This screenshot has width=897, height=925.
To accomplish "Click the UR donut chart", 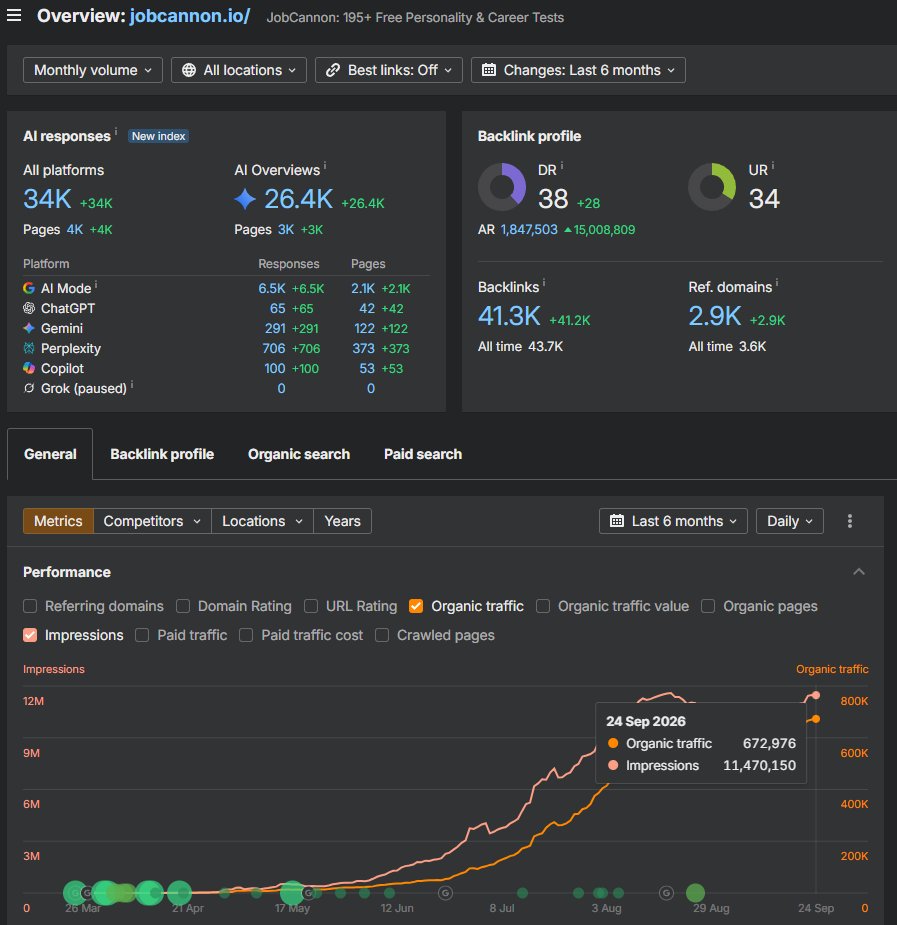I will (712, 187).
